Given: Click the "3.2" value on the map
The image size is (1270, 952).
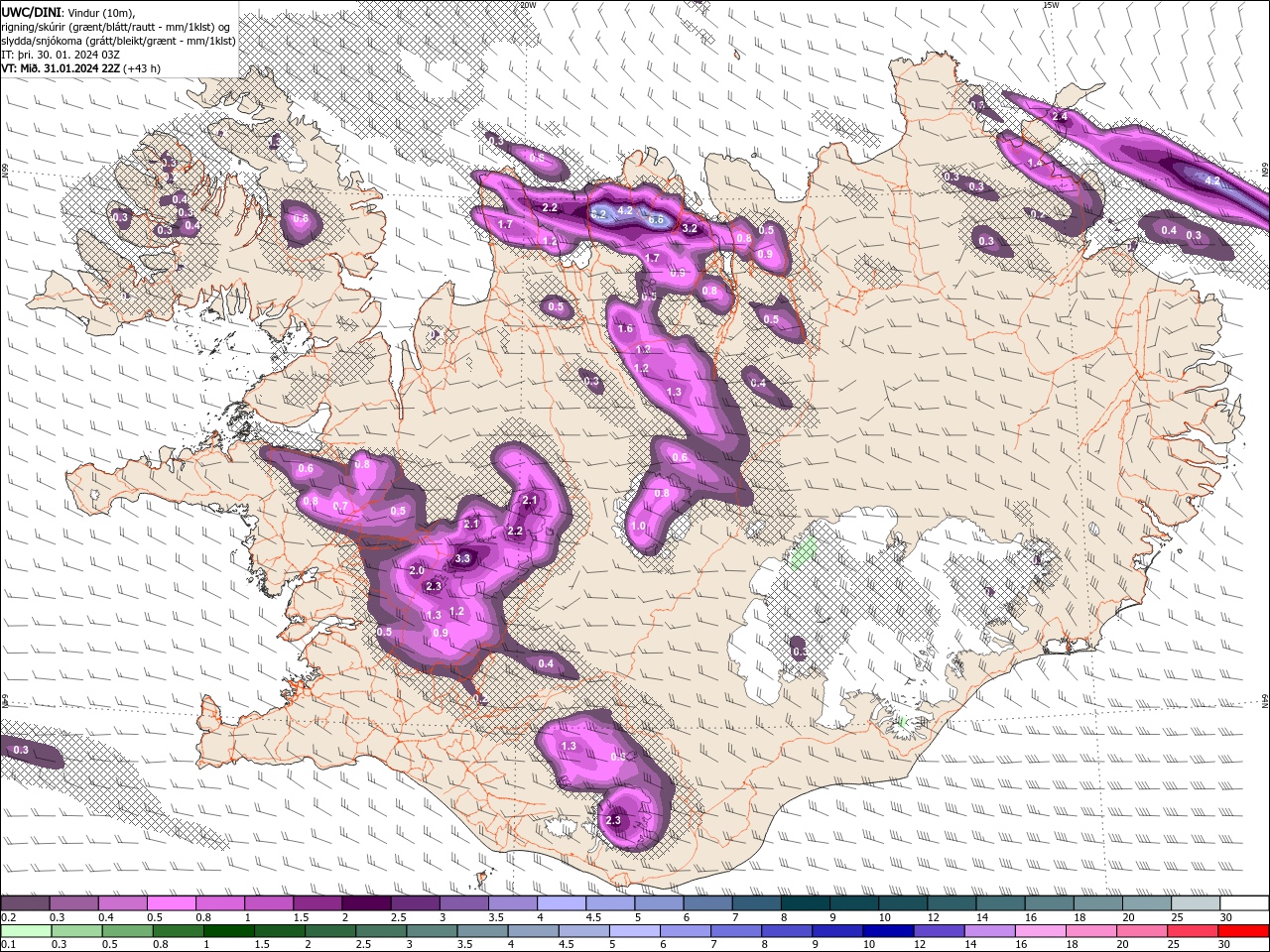Looking at the screenshot, I should [692, 228].
